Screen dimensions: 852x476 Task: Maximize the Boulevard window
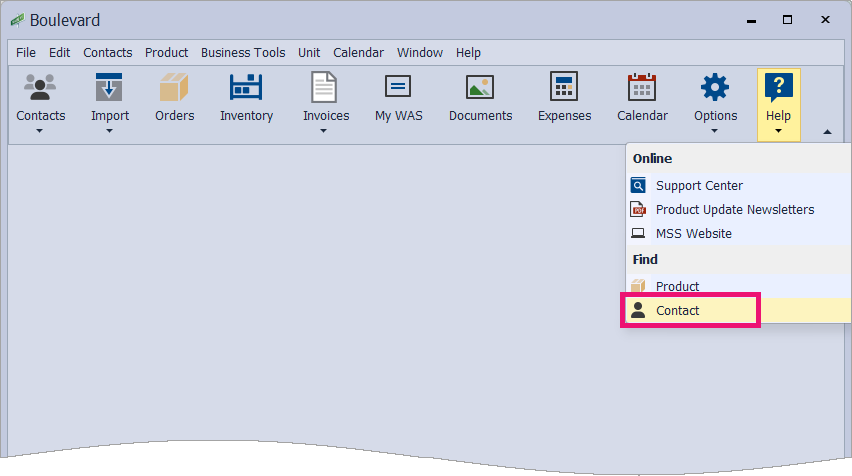pos(787,20)
